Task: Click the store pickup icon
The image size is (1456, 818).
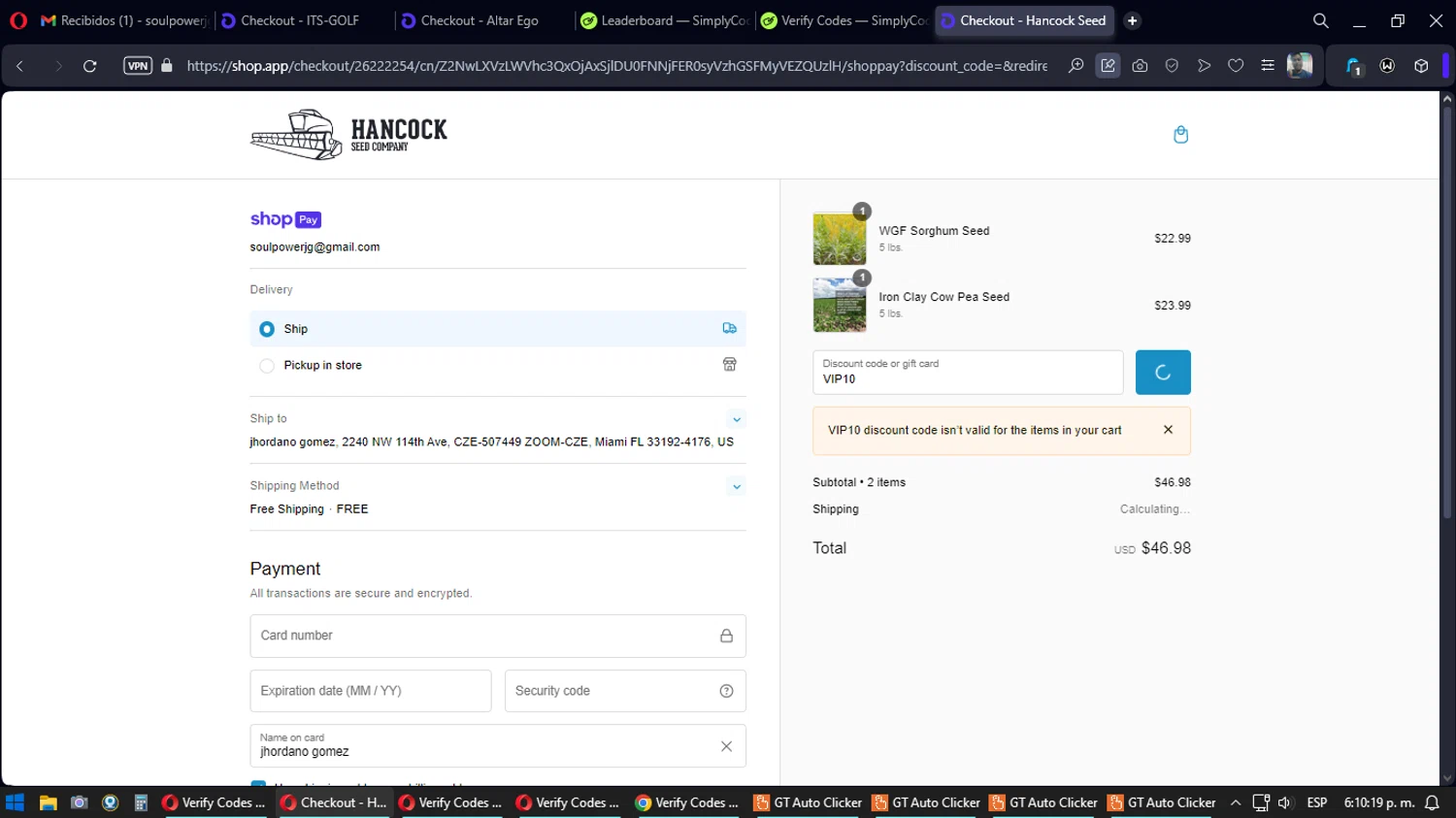Action: [730, 365]
